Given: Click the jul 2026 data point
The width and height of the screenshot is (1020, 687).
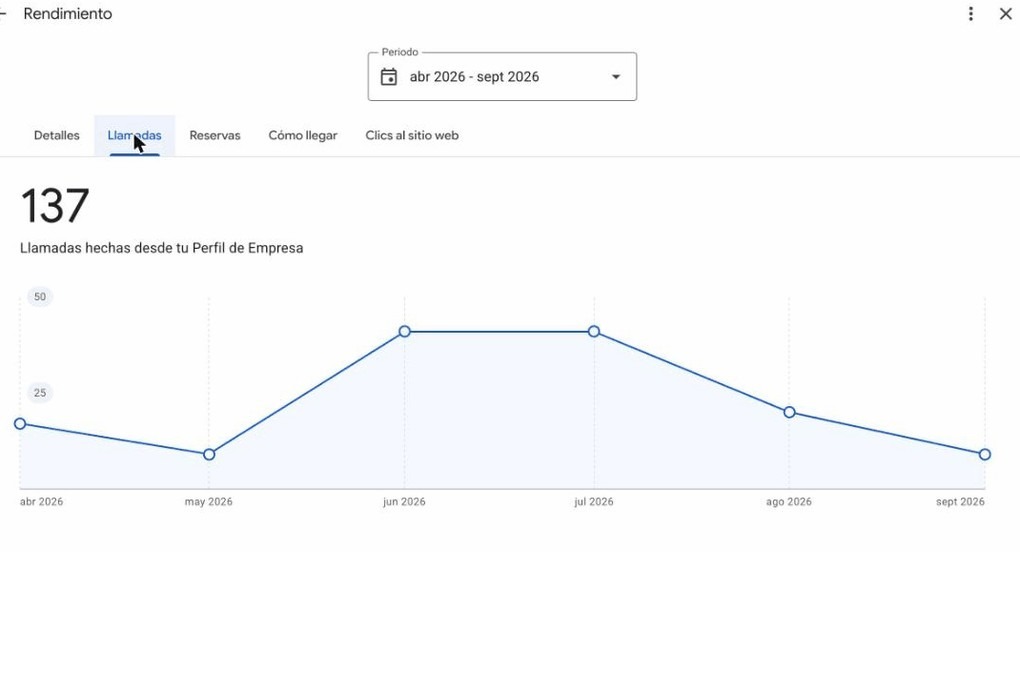Looking at the screenshot, I should point(594,331).
